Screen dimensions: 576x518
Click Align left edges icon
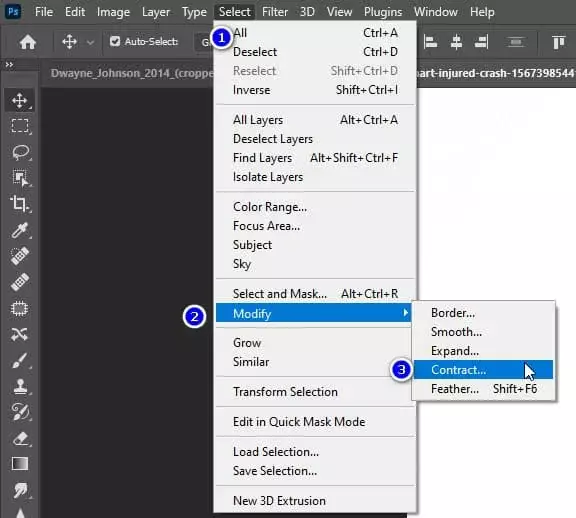click(430, 42)
